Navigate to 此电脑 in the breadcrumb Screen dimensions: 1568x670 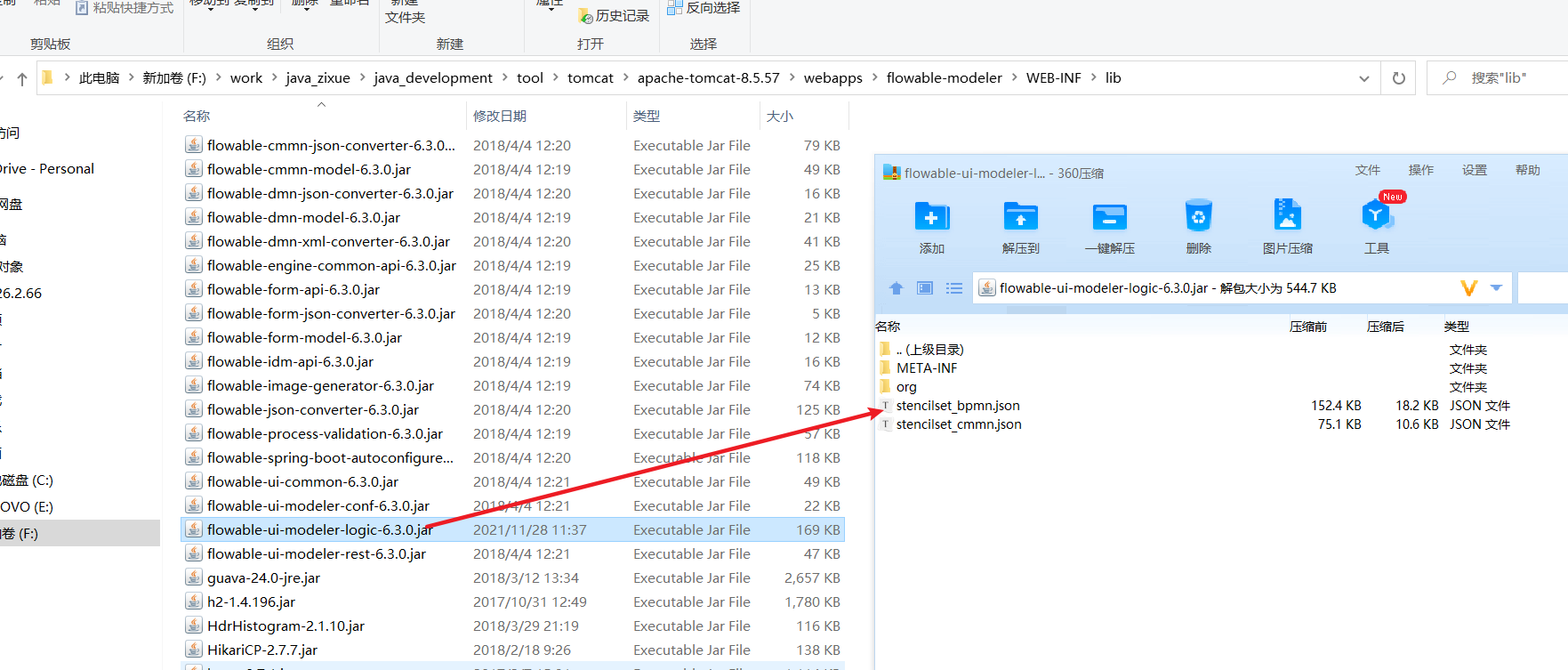[x=99, y=78]
